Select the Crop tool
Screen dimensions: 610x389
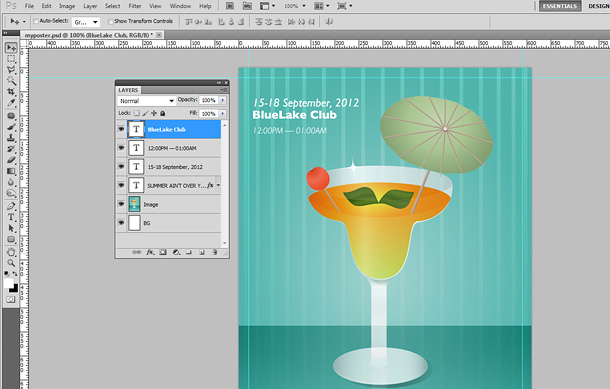(11, 92)
